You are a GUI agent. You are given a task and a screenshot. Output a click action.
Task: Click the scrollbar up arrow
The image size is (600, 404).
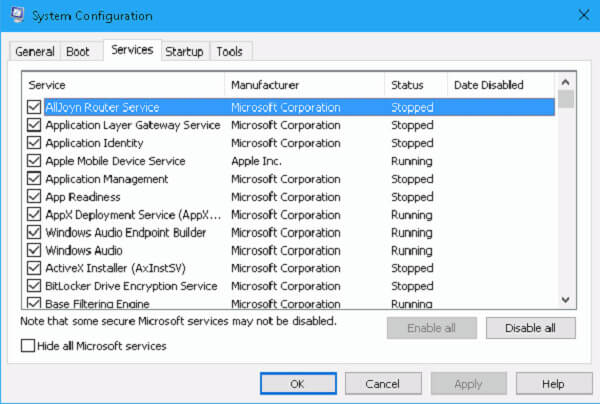[566, 82]
